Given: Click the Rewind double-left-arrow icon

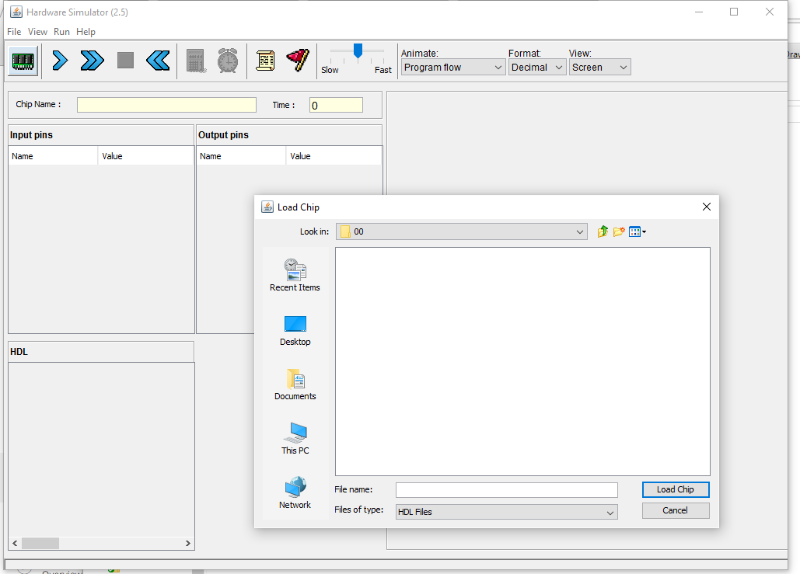Looking at the screenshot, I should pos(157,61).
